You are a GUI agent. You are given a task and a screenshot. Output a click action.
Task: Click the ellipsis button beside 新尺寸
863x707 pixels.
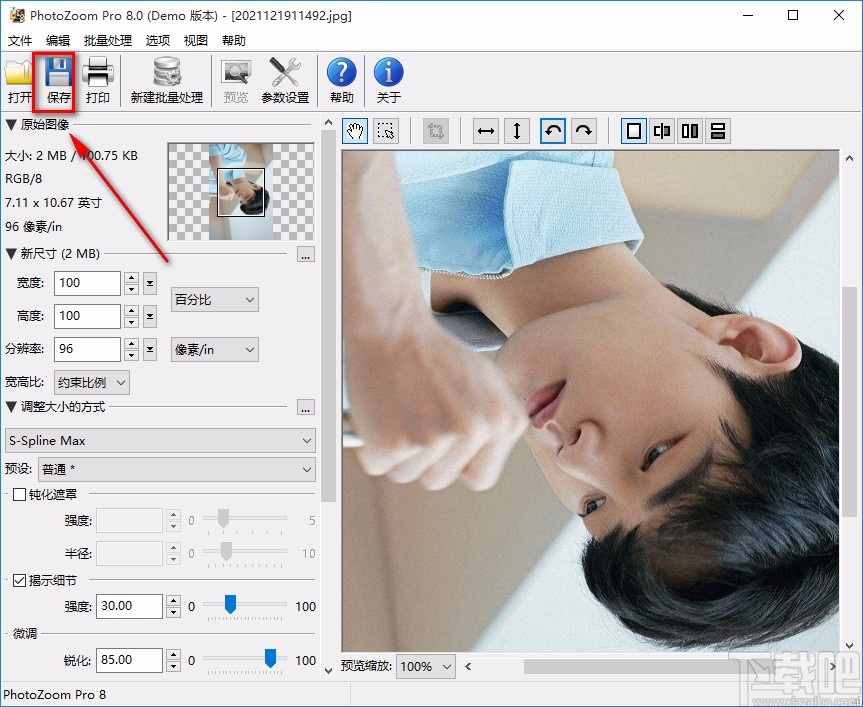306,255
